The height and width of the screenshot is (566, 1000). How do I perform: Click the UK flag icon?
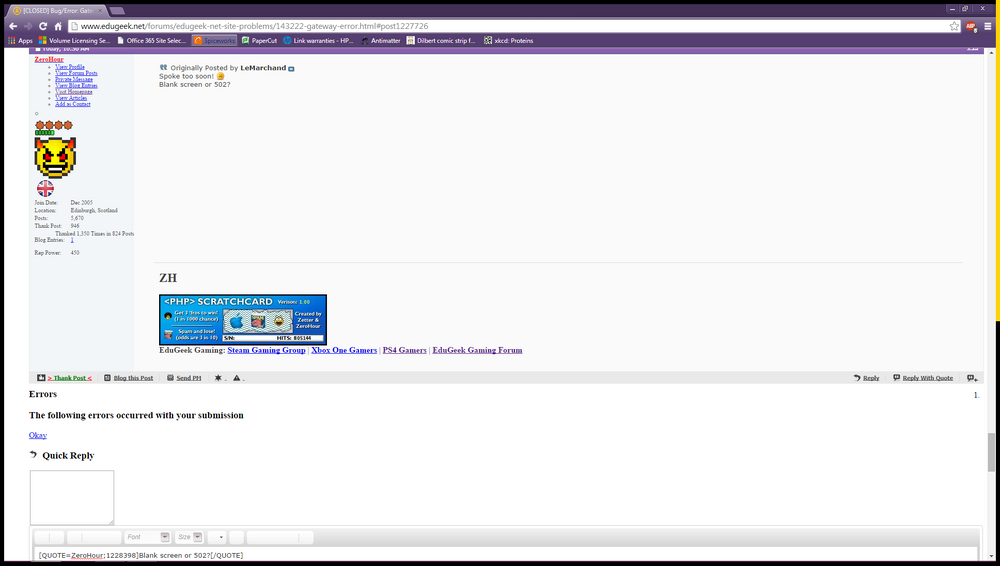coord(45,188)
